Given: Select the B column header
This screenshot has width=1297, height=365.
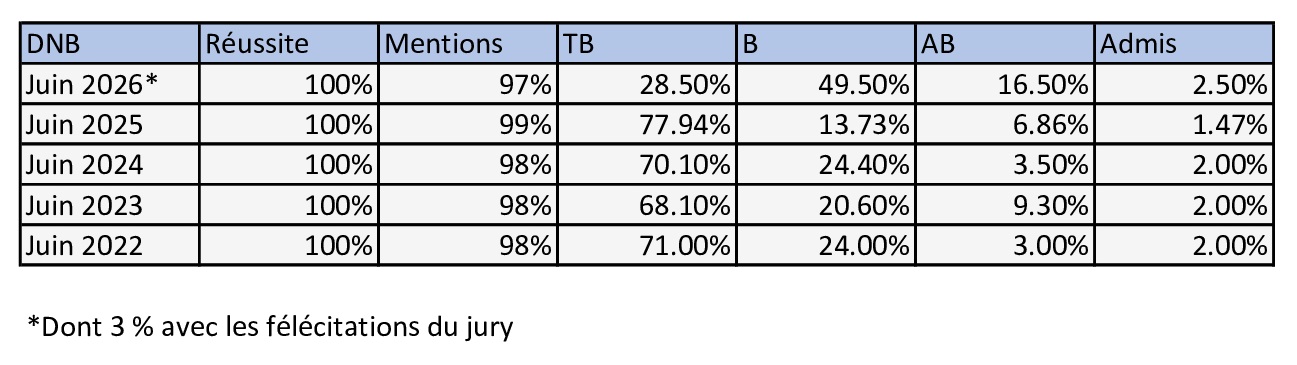Looking at the screenshot, I should [x=825, y=45].
